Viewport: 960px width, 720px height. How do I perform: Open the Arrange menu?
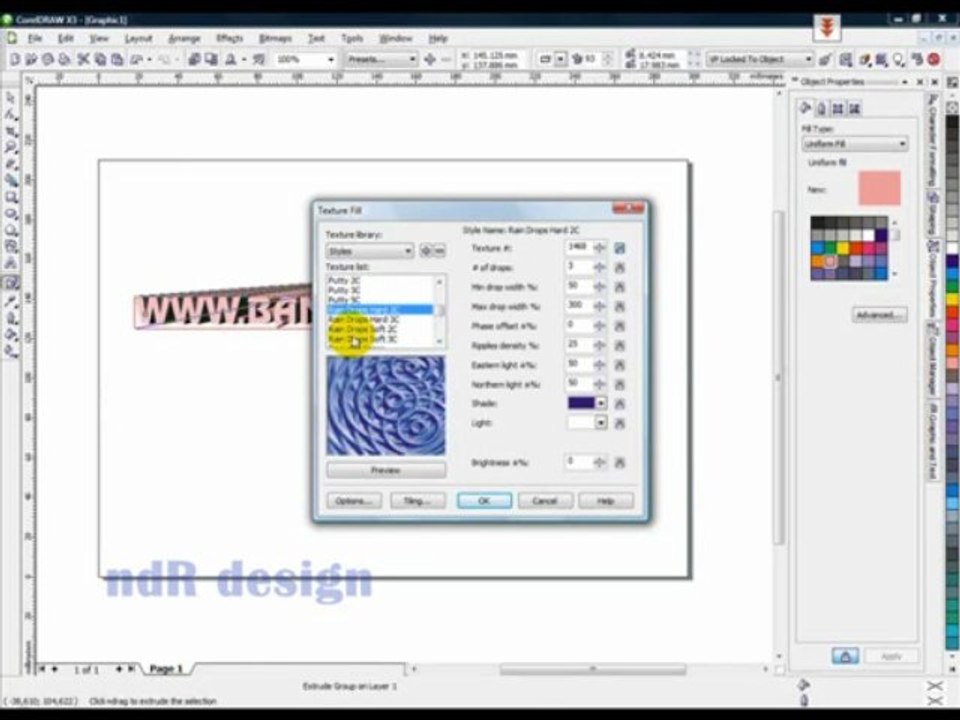tap(184, 38)
